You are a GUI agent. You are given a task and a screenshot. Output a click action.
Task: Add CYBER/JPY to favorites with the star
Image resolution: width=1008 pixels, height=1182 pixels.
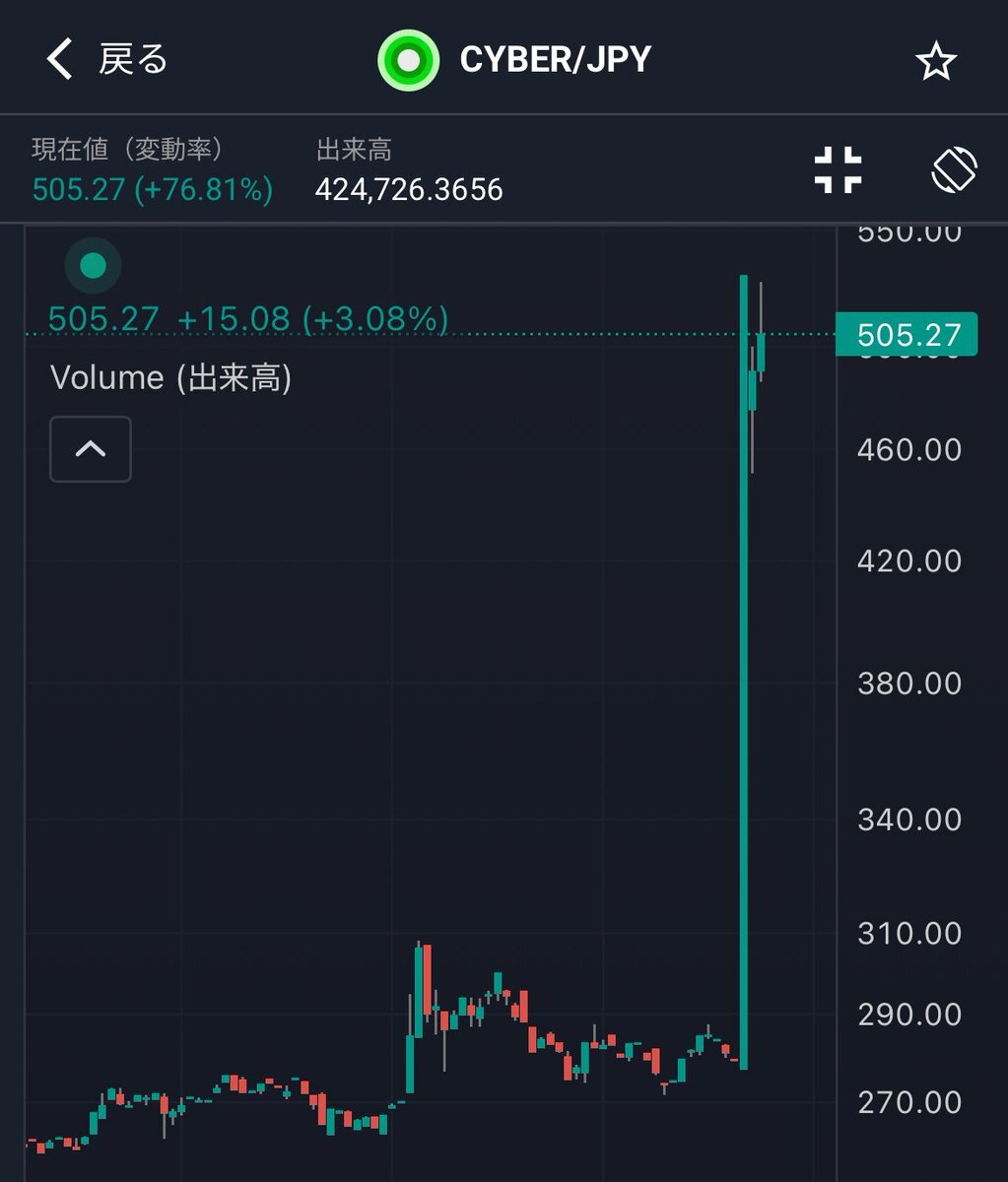pos(935,62)
